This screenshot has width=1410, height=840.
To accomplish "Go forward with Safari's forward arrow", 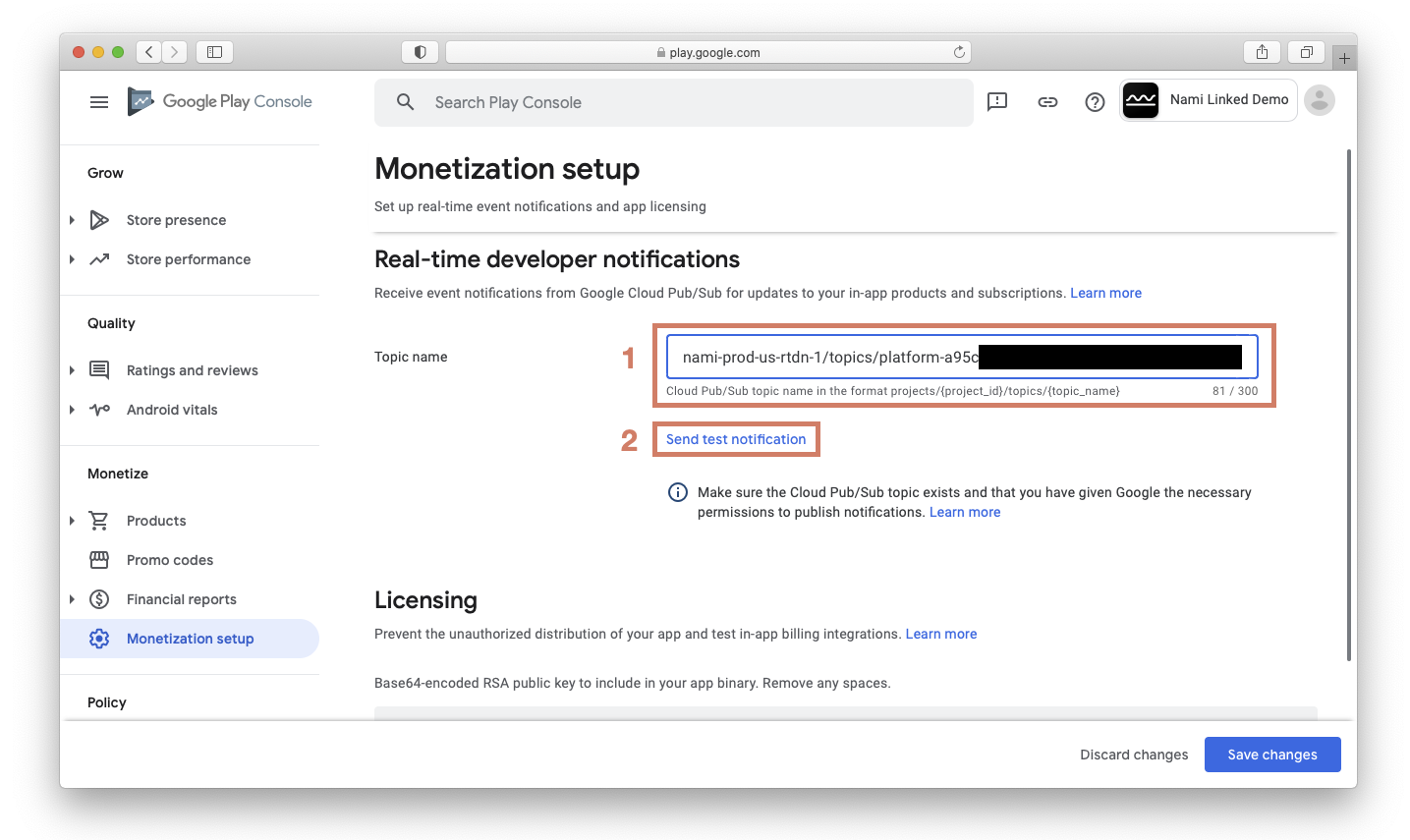I will coord(174,52).
